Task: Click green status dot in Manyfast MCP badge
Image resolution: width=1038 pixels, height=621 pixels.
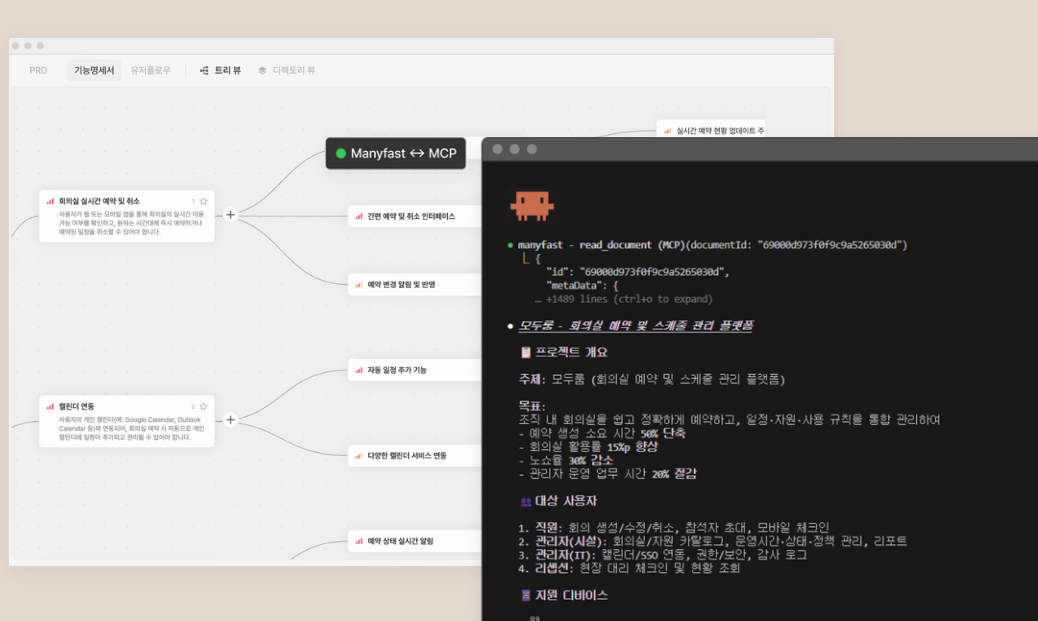Action: pyautogui.click(x=341, y=154)
